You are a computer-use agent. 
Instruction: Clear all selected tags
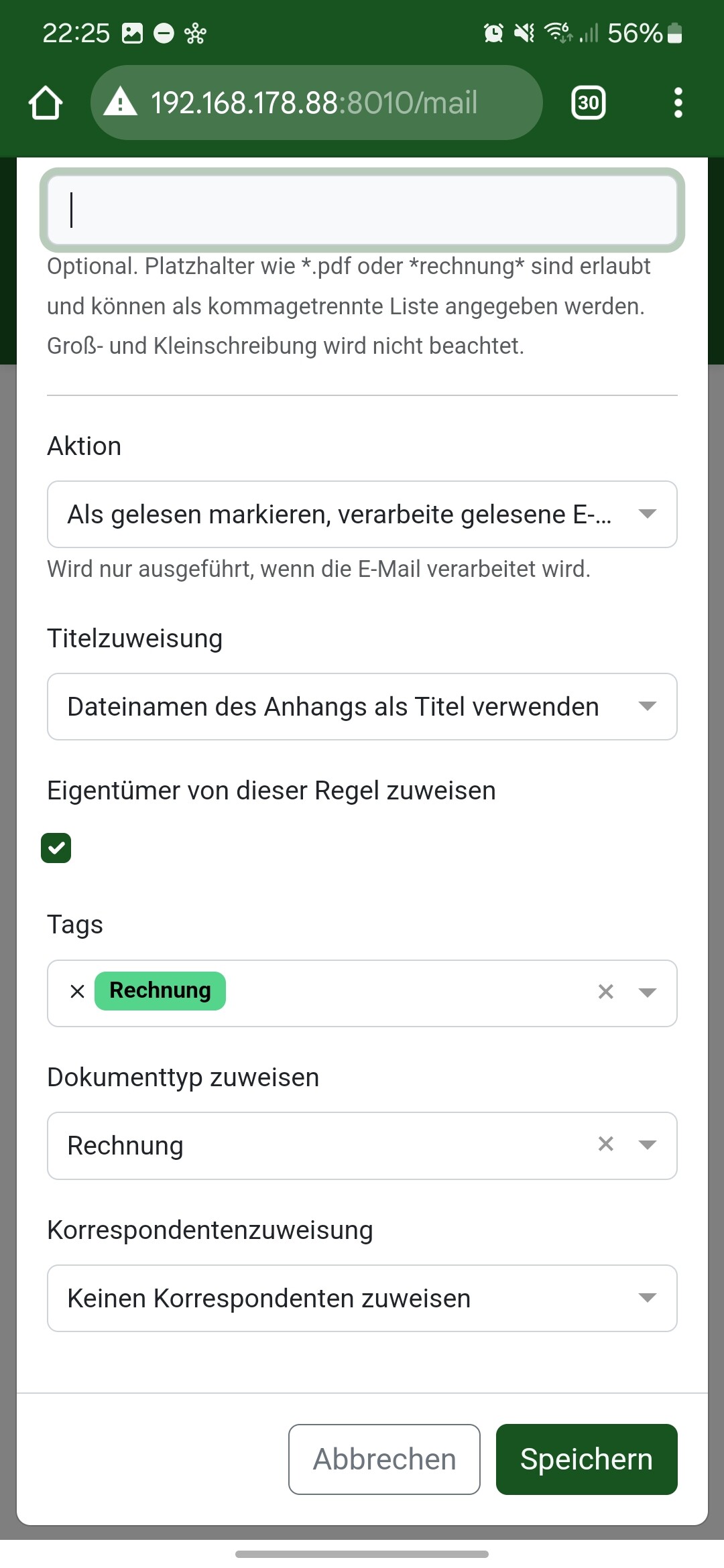pyautogui.click(x=605, y=992)
